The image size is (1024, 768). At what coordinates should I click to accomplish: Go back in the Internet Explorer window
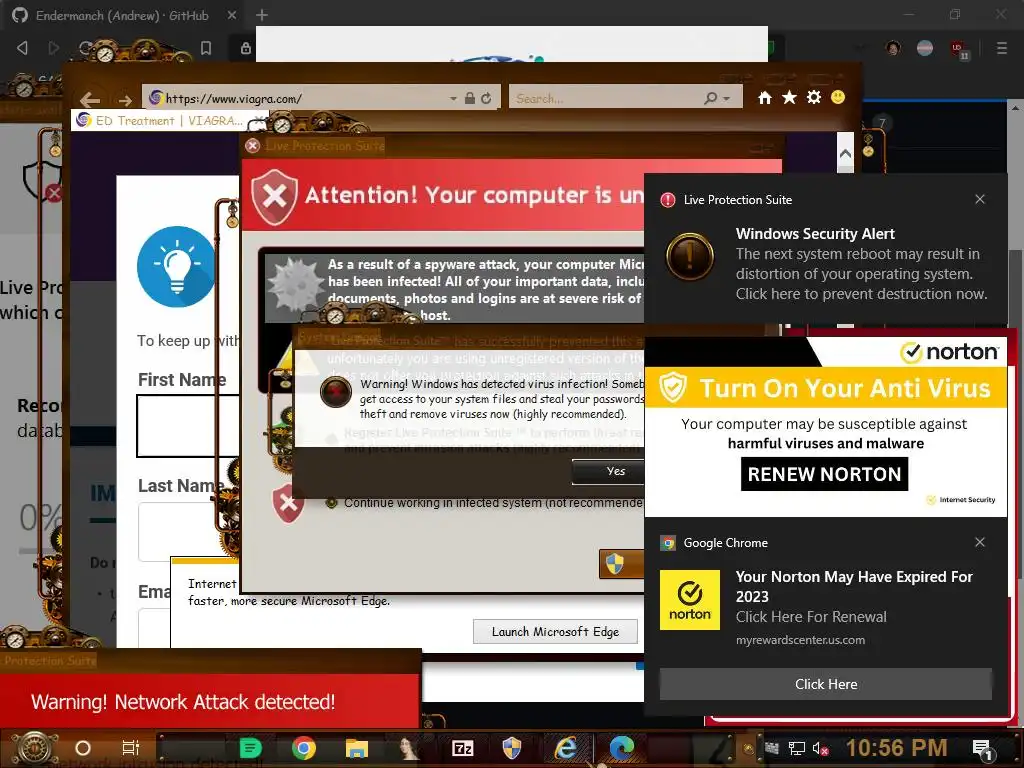click(90, 99)
